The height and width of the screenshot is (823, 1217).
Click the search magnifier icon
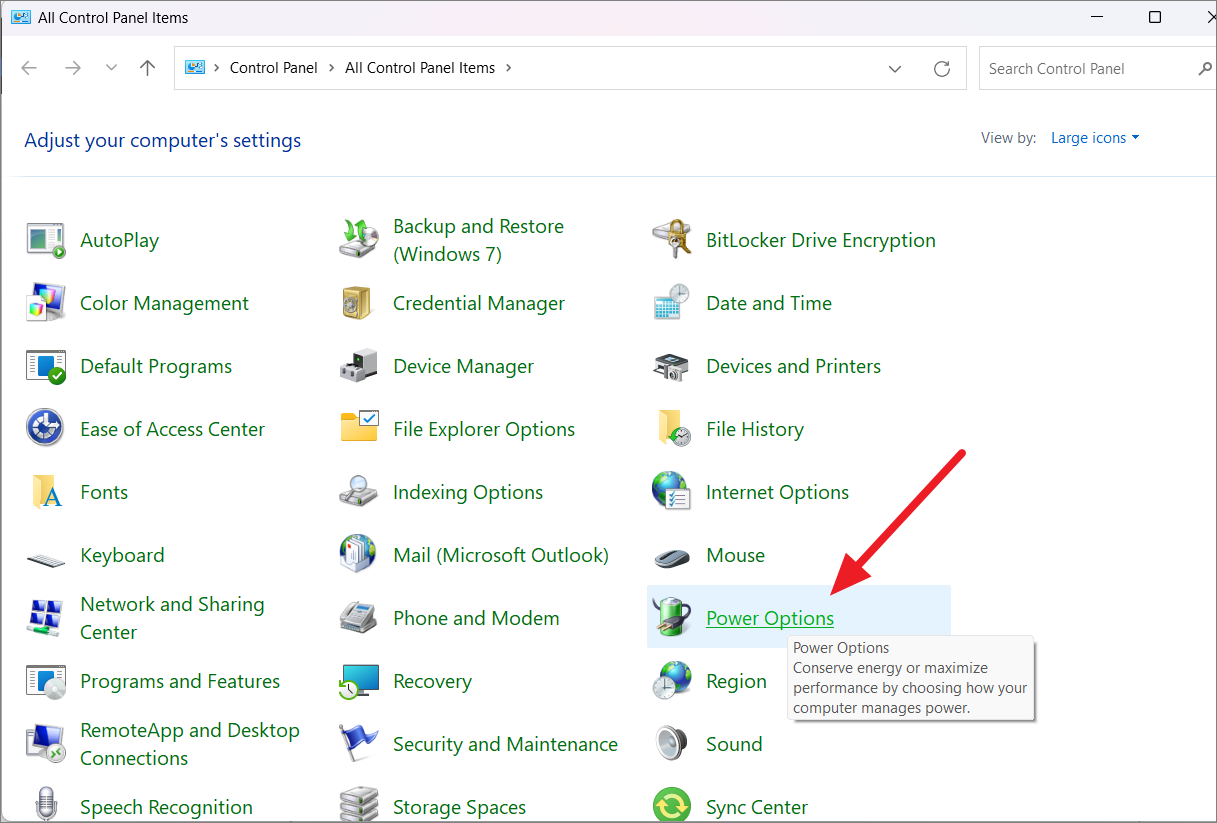(x=1205, y=69)
